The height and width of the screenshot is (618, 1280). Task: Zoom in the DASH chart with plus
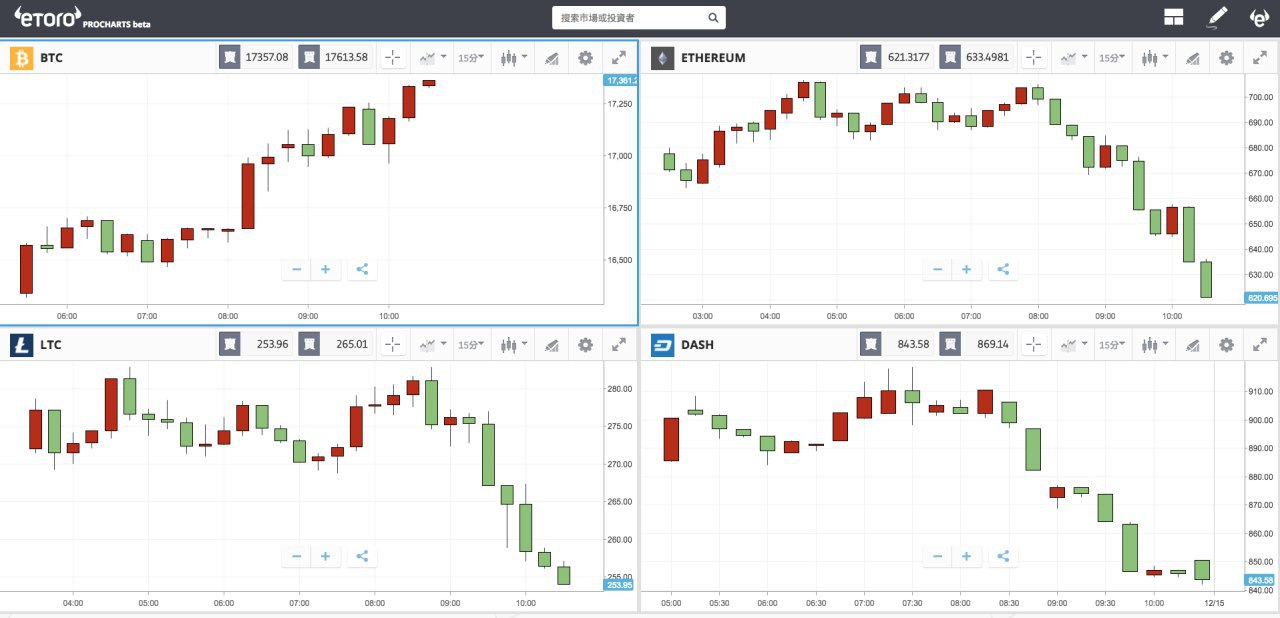(966, 556)
